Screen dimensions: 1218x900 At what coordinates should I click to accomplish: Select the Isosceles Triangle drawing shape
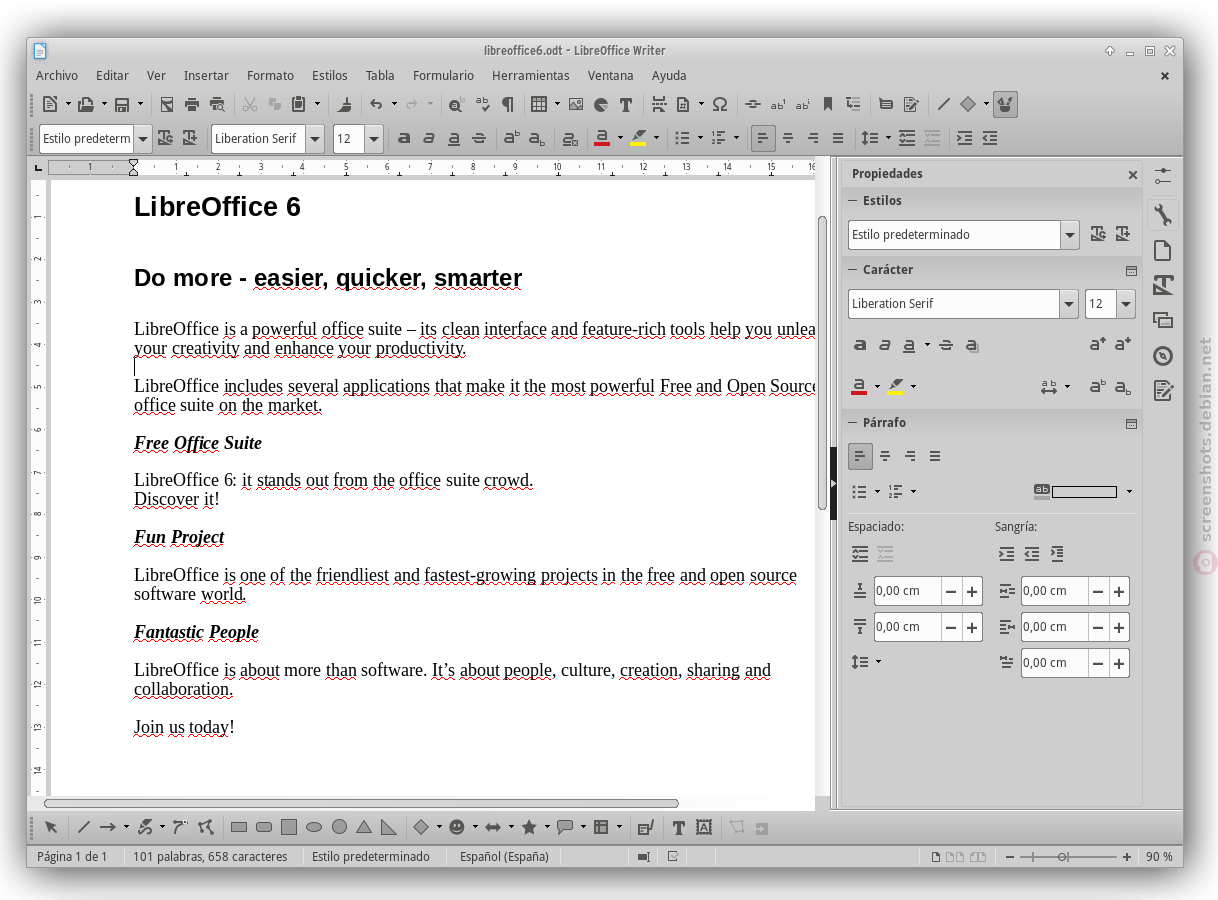[364, 827]
